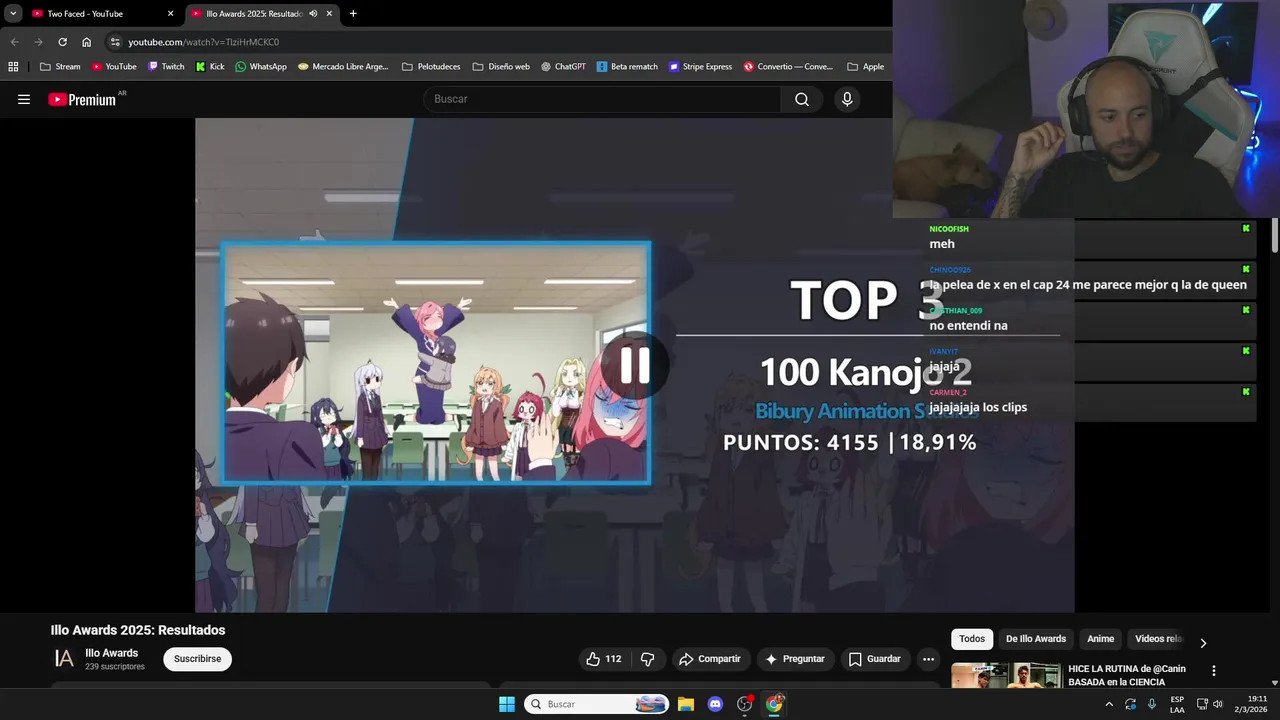Close the Illo Awards 2025 tab
This screenshot has height=720, width=1280.
click(x=329, y=14)
